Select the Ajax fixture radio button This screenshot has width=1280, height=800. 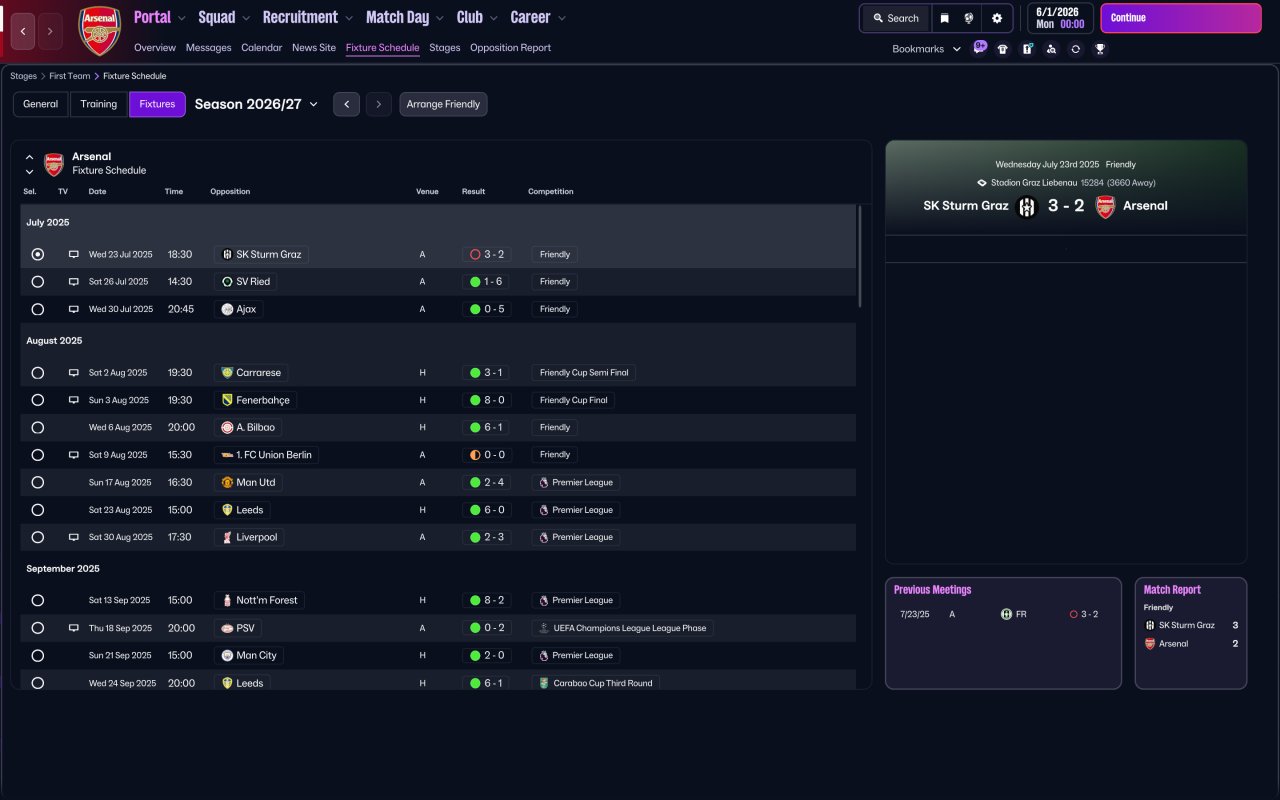point(38,310)
